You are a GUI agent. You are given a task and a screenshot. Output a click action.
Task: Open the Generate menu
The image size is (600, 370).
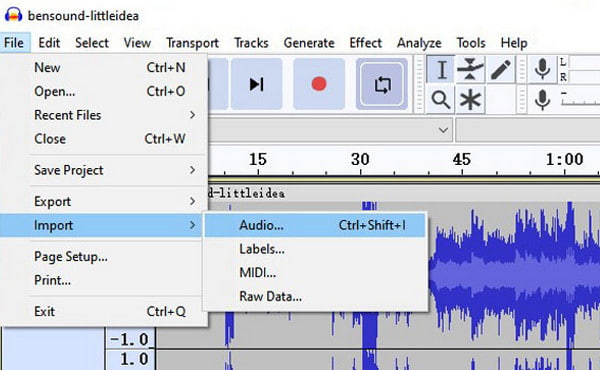309,43
